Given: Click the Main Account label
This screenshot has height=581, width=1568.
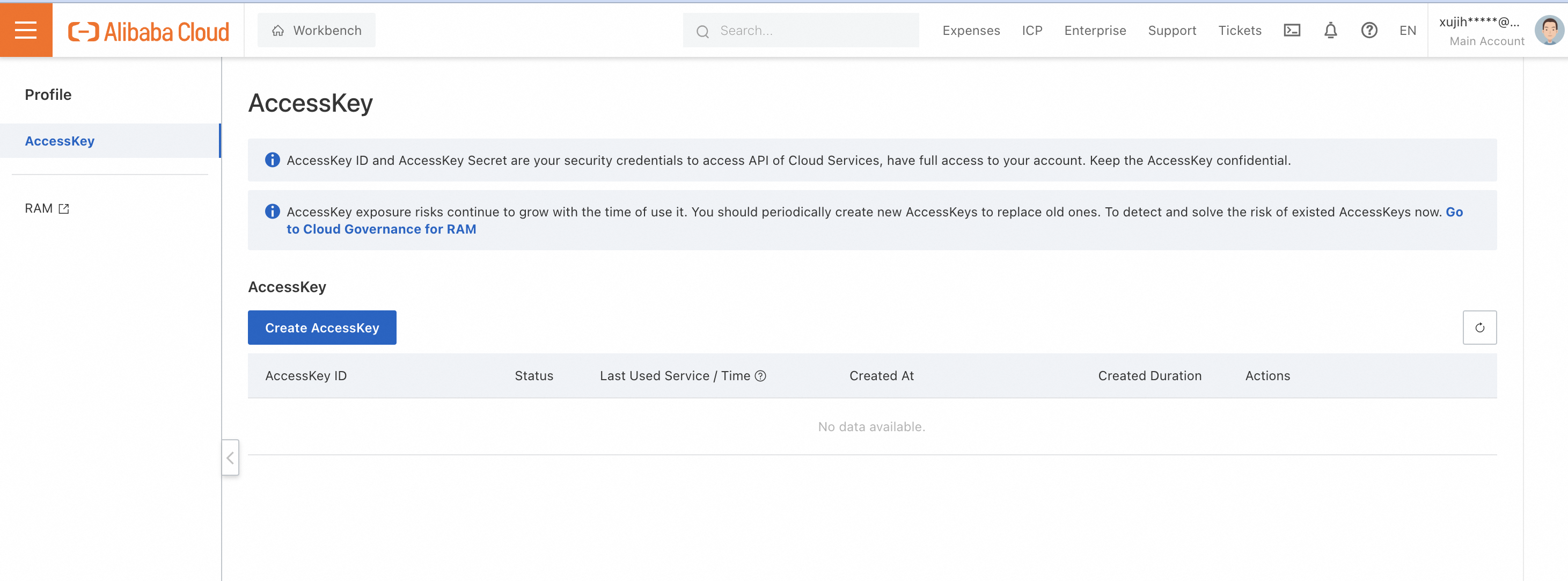Looking at the screenshot, I should [1486, 41].
